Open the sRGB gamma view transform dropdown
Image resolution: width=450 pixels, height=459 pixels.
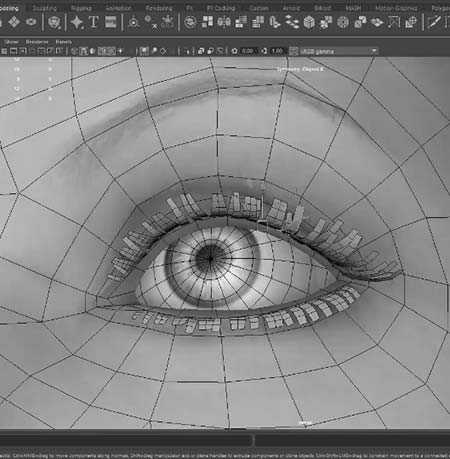tap(339, 51)
